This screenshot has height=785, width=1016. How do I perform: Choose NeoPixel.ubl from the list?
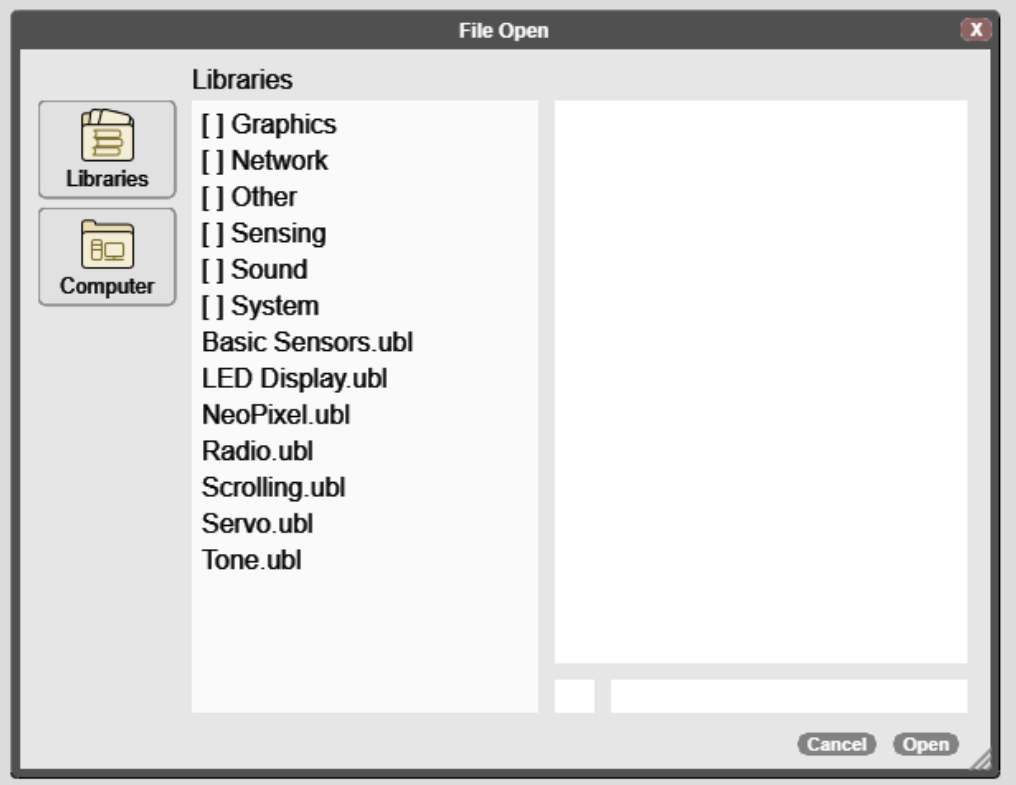(x=276, y=415)
